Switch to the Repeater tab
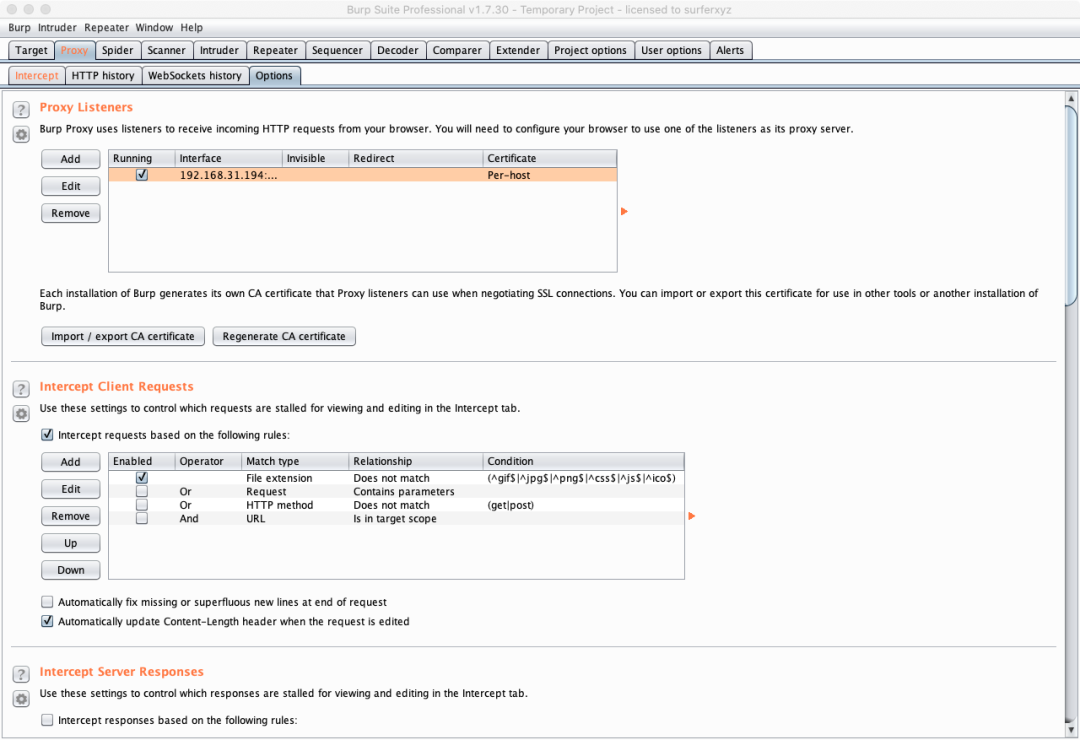This screenshot has width=1080, height=740. [x=275, y=50]
